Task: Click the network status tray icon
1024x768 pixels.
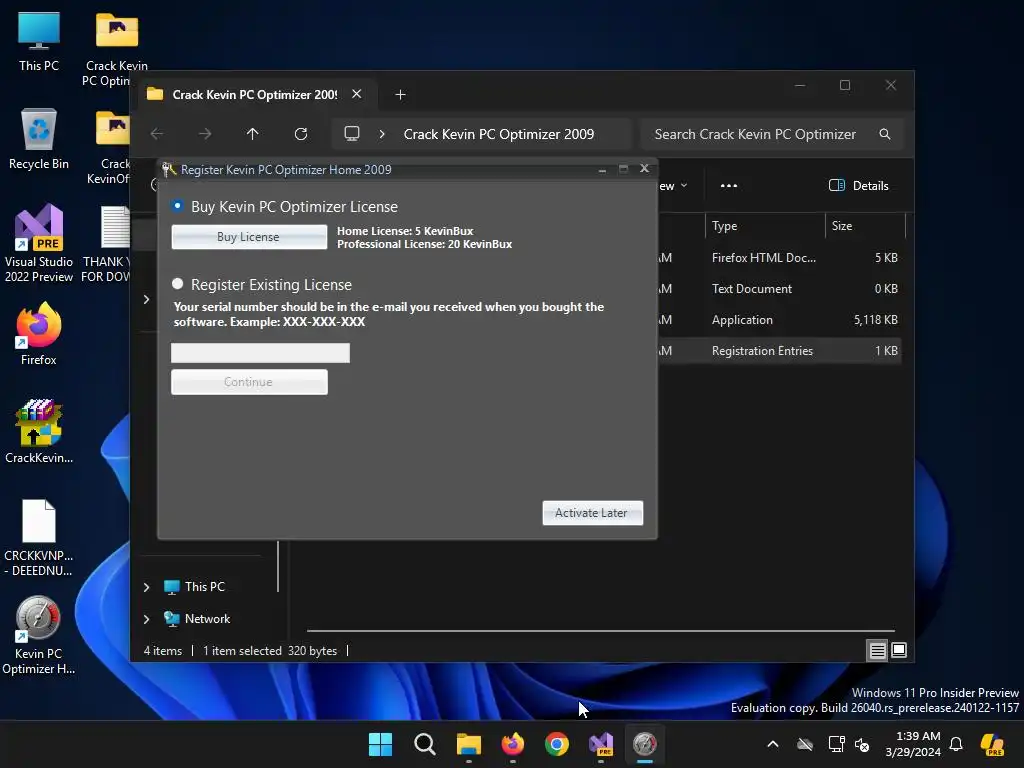Action: point(836,744)
